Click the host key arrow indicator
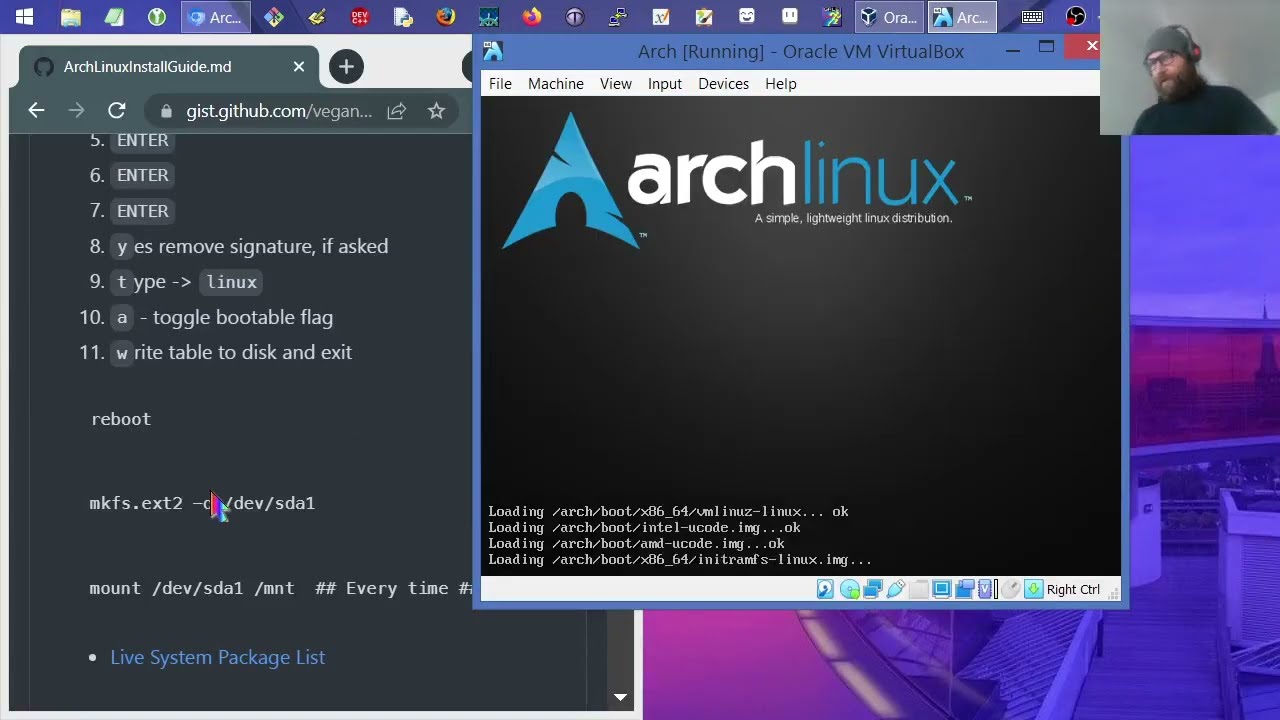The width and height of the screenshot is (1280, 720). pyautogui.click(x=1034, y=589)
